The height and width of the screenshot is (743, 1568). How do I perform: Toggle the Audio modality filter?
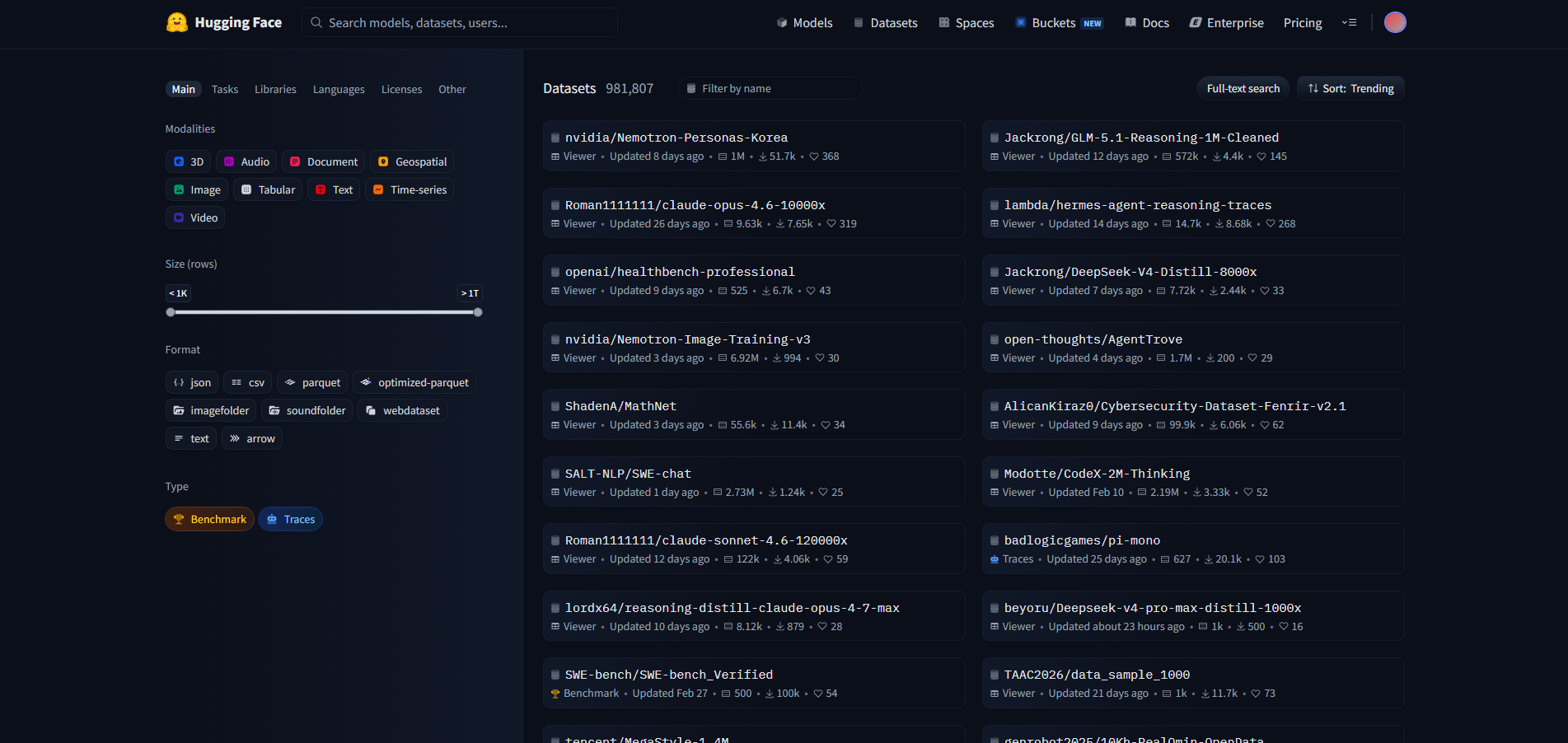[246, 161]
